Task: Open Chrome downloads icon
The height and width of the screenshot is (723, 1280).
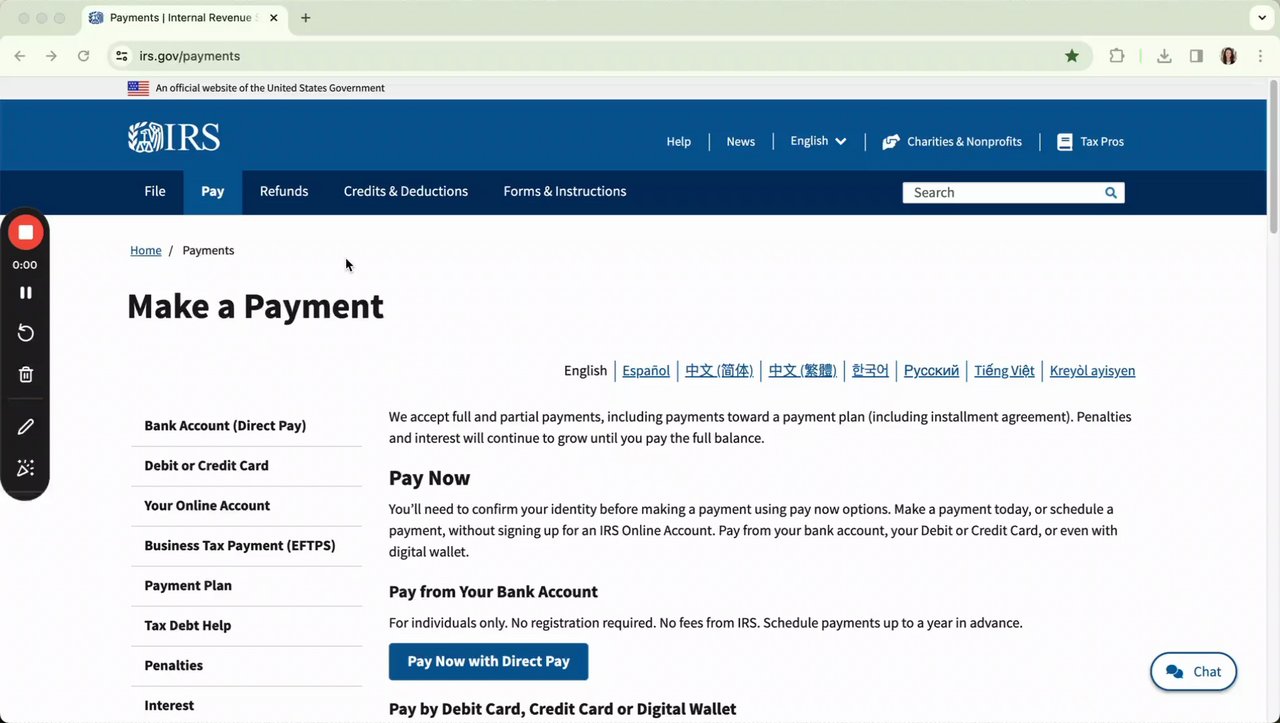Action: [x=1164, y=56]
